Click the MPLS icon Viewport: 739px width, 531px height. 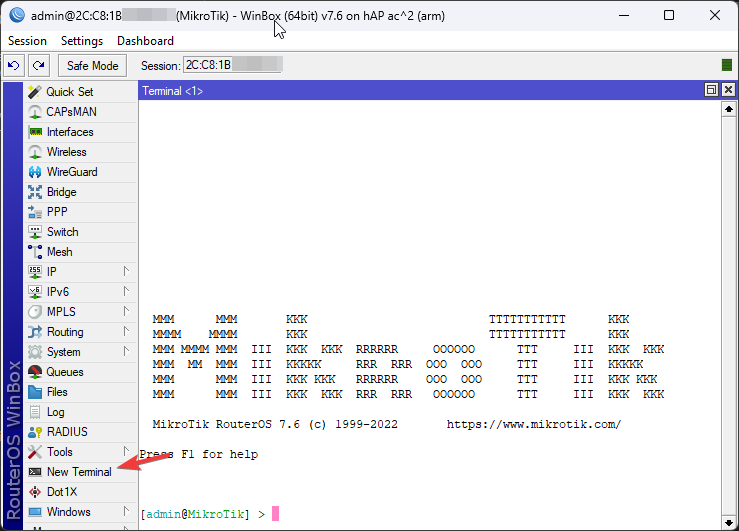[x=35, y=312]
